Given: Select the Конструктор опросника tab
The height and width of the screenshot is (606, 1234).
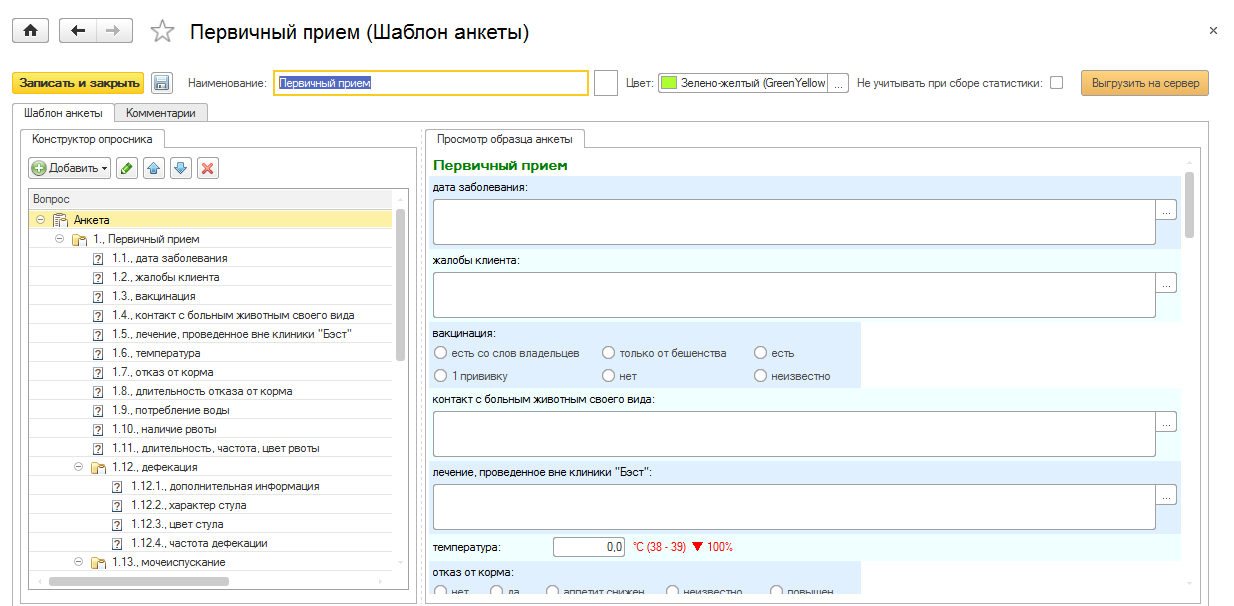Looking at the screenshot, I should (x=92, y=140).
